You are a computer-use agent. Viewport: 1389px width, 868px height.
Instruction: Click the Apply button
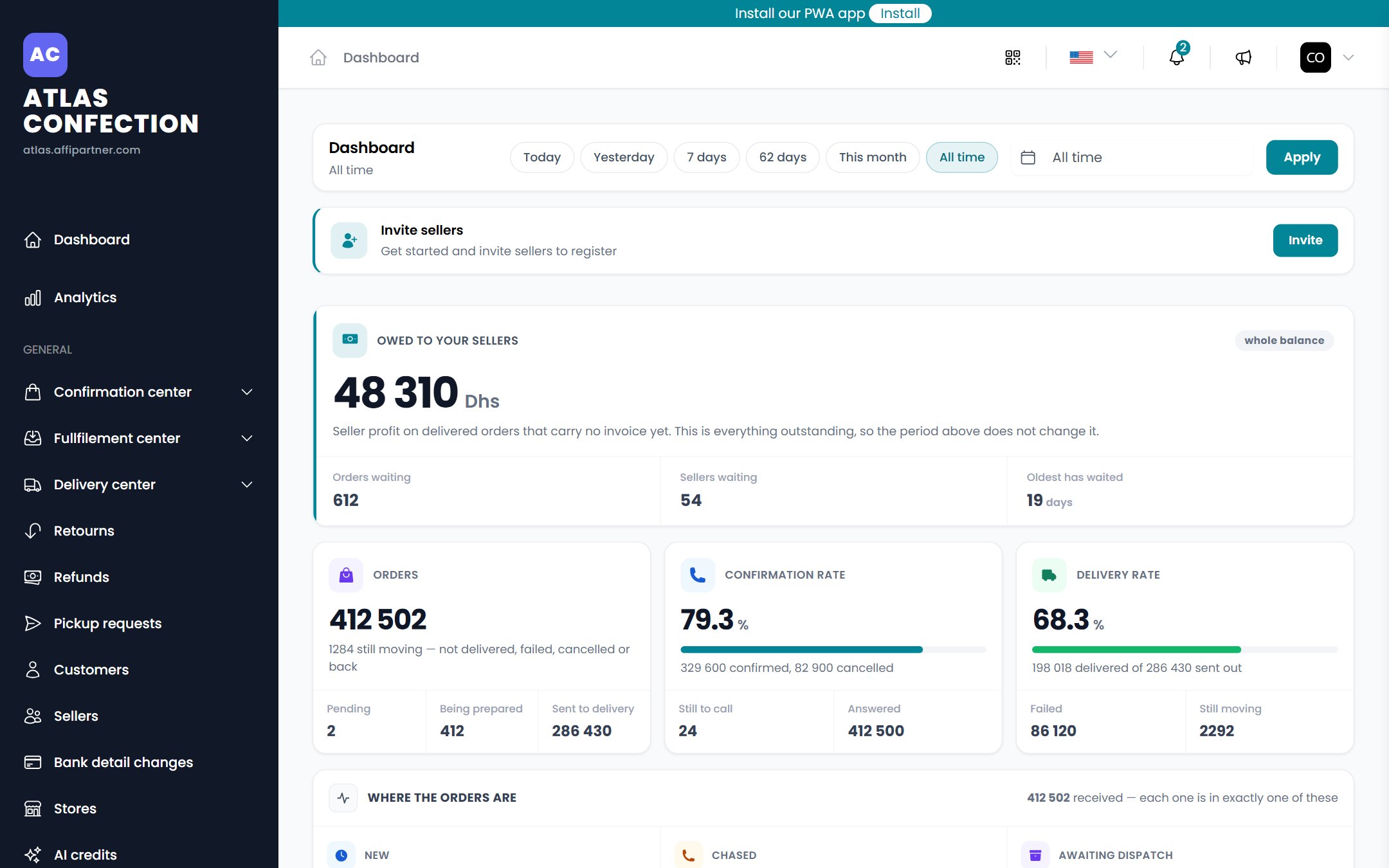click(1302, 158)
